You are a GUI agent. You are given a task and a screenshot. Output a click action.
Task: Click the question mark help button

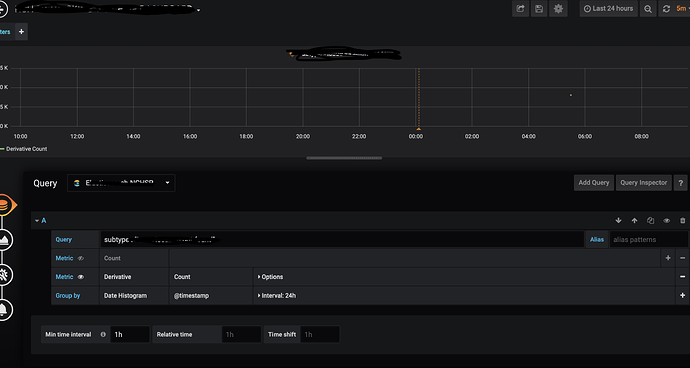680,183
